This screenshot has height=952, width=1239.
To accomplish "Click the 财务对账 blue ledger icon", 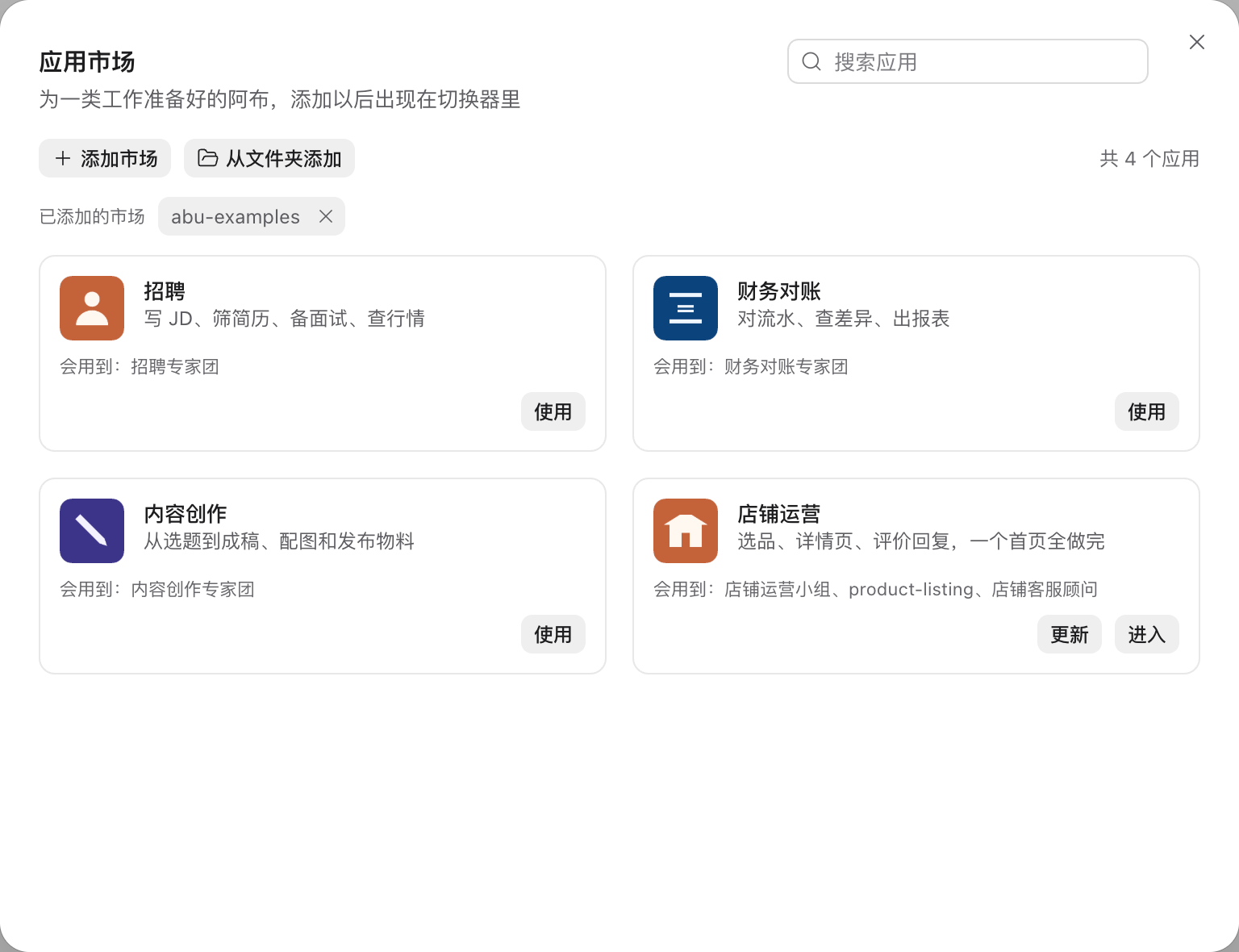I will pos(686,308).
